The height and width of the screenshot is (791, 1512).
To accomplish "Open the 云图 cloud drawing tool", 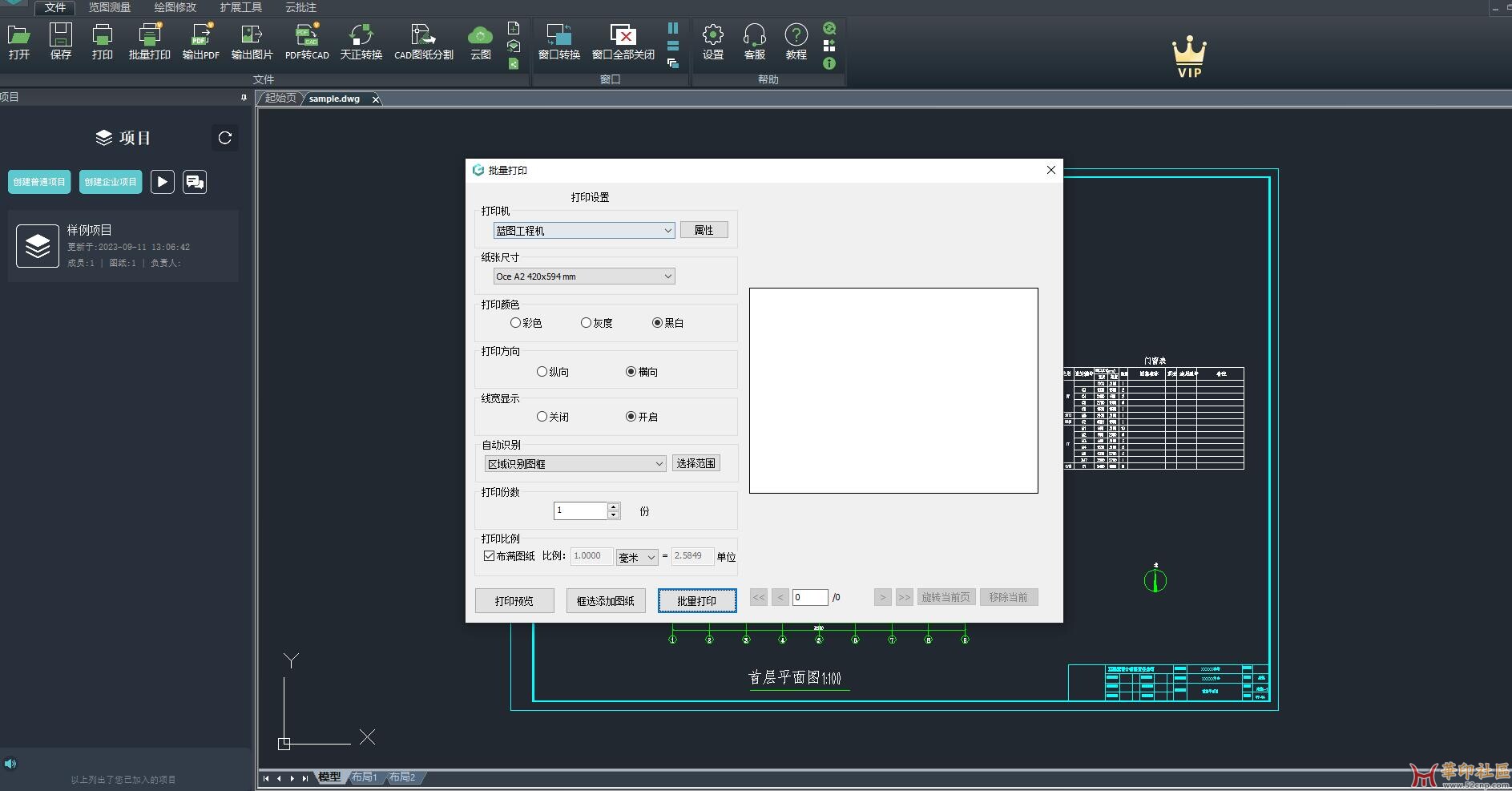I will pos(480,40).
